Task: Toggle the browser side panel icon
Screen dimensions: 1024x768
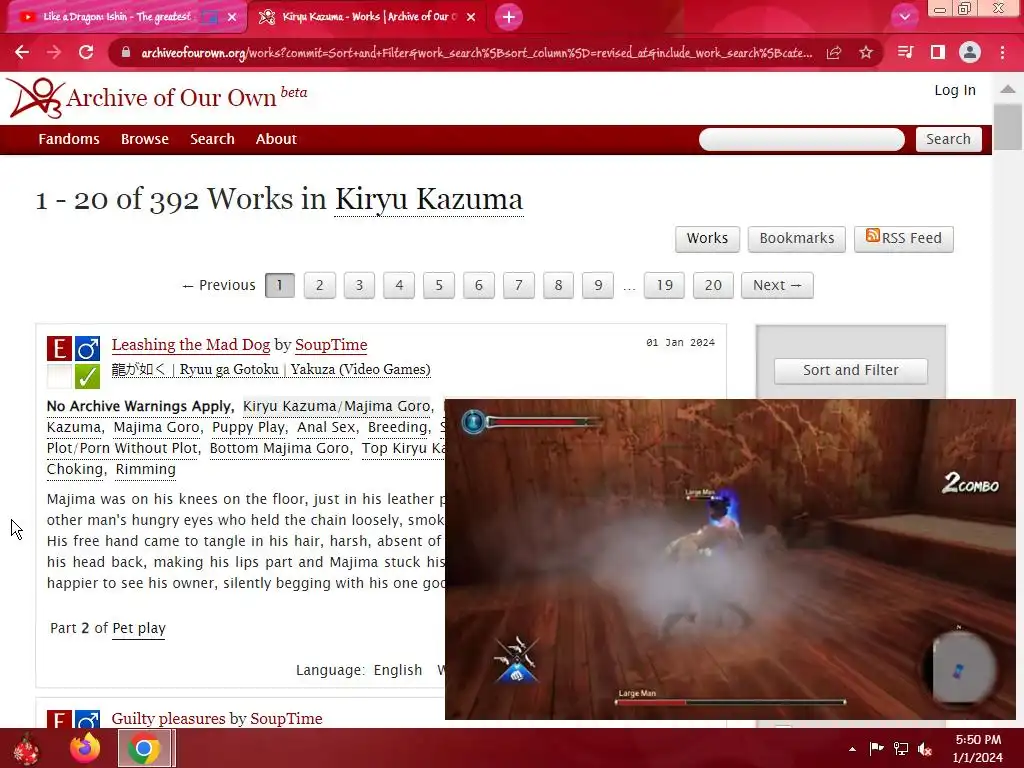Action: coord(937,52)
